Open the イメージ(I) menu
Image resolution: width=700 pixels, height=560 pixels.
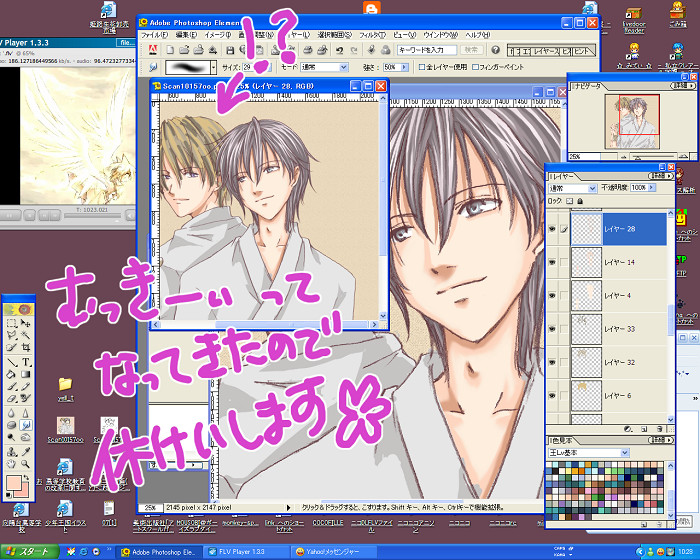(x=217, y=35)
